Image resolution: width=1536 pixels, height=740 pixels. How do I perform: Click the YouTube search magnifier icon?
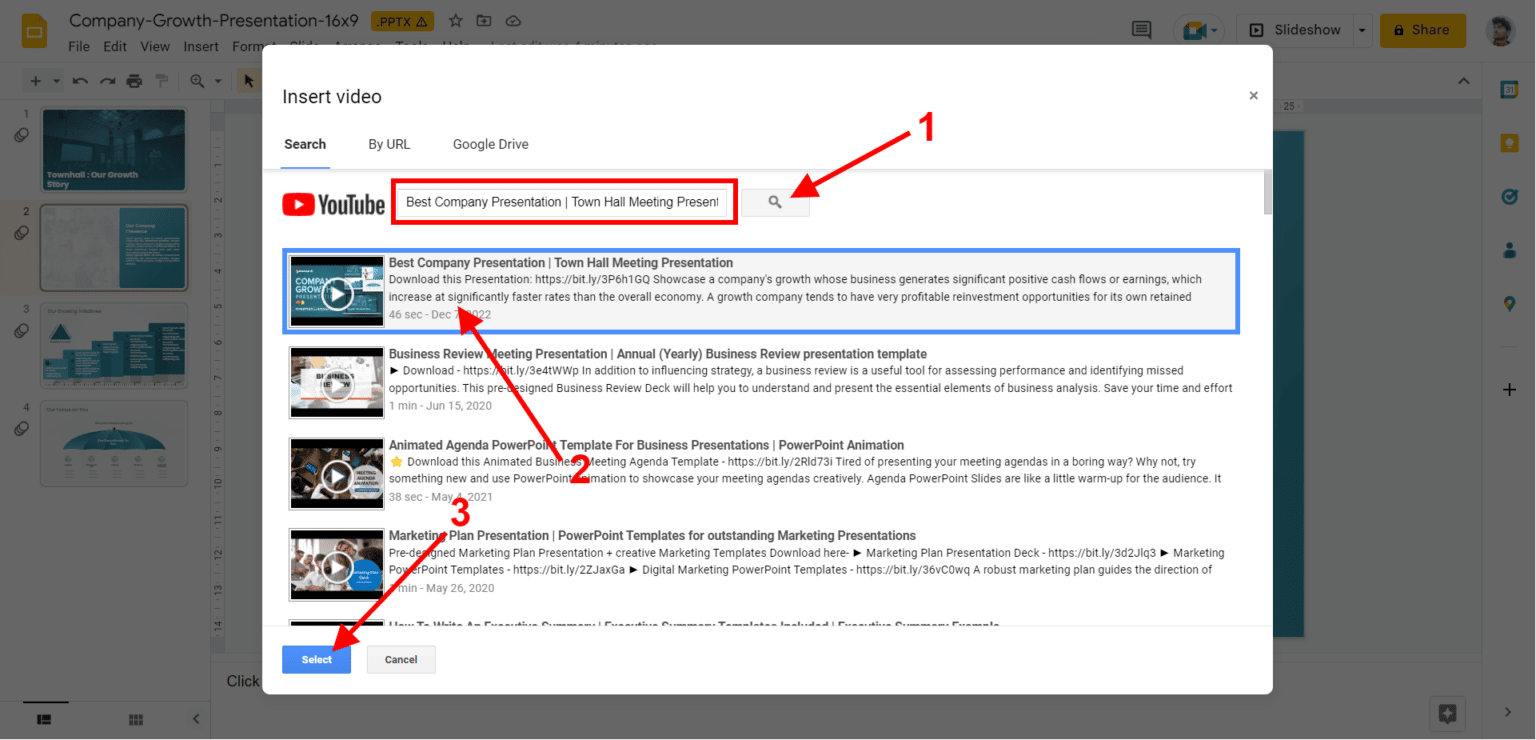coord(774,203)
